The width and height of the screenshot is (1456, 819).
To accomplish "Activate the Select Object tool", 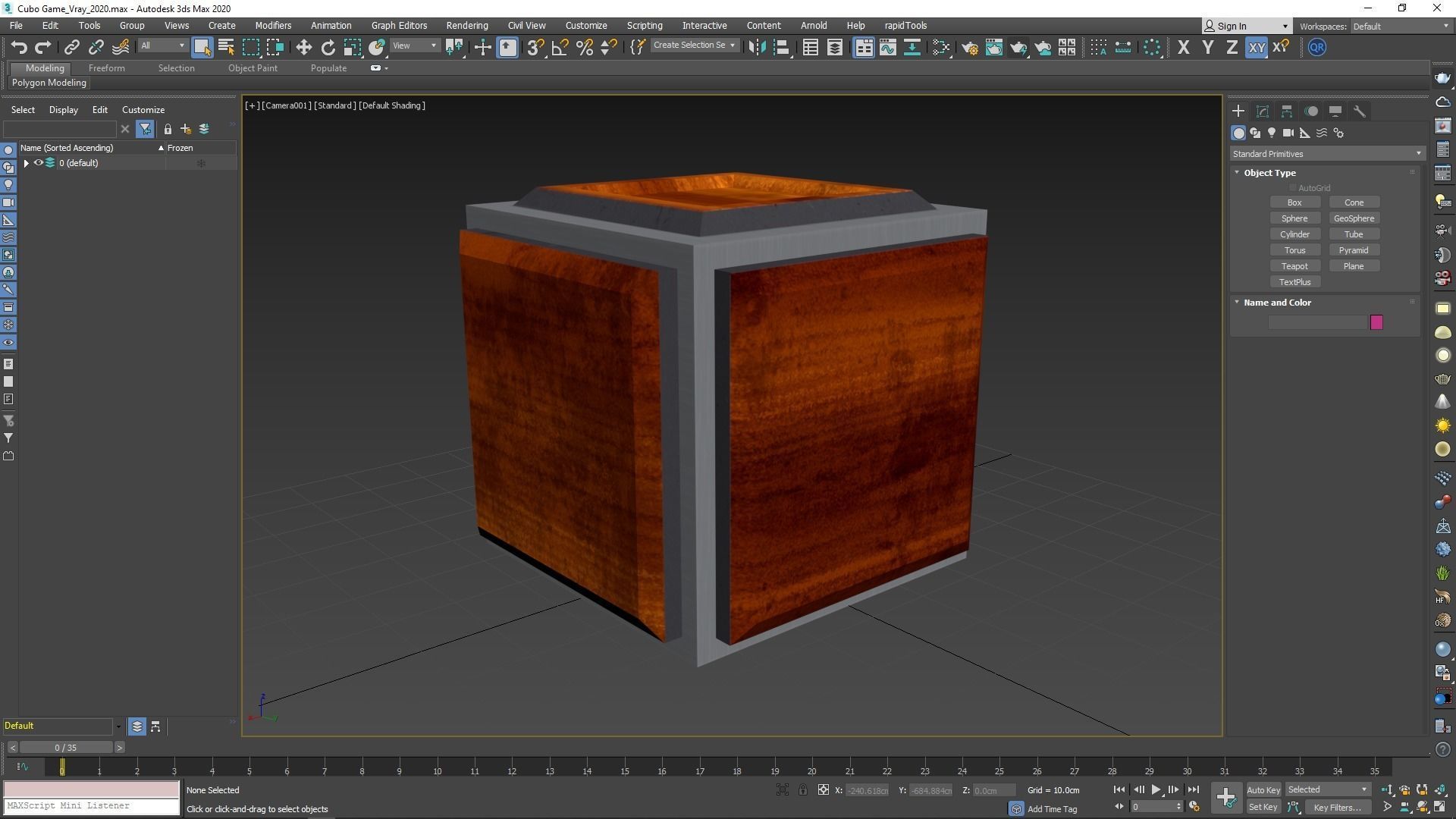I will tap(202, 47).
